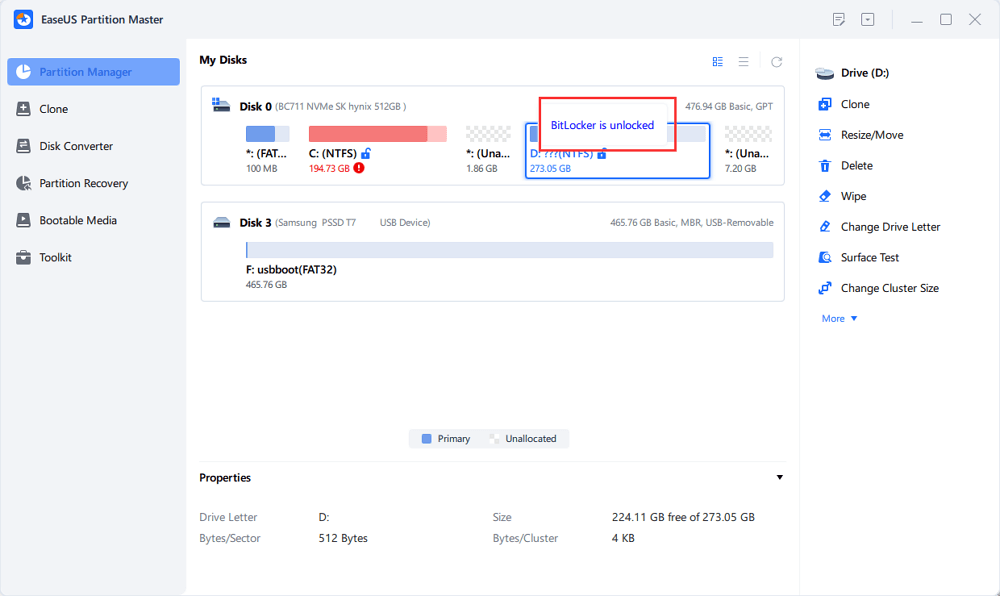Click the BitLocker lock icon on C: partition
The width and height of the screenshot is (1000, 596).
tap(366, 154)
